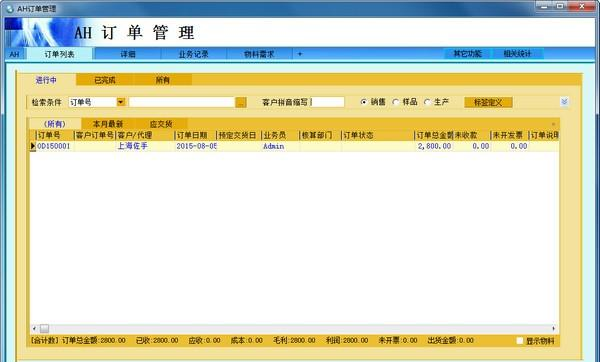Close the AH订单管理 window
The height and width of the screenshot is (362, 600).
point(582,7)
